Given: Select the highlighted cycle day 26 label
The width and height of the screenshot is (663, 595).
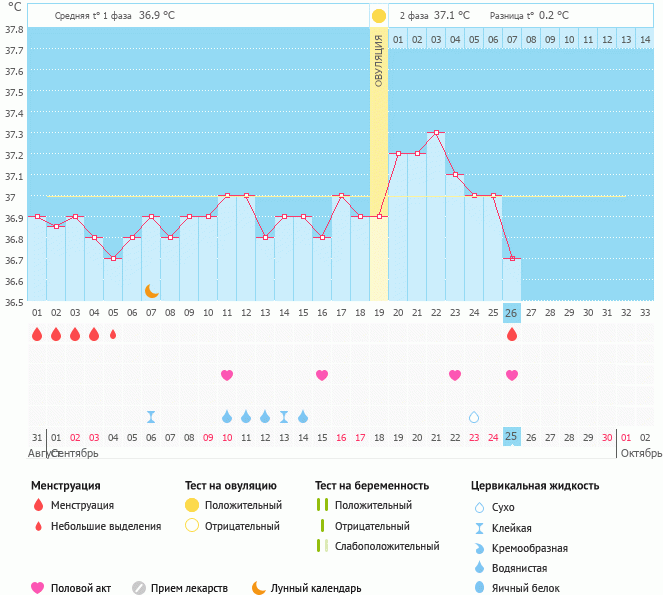Looking at the screenshot, I should click(x=512, y=313).
